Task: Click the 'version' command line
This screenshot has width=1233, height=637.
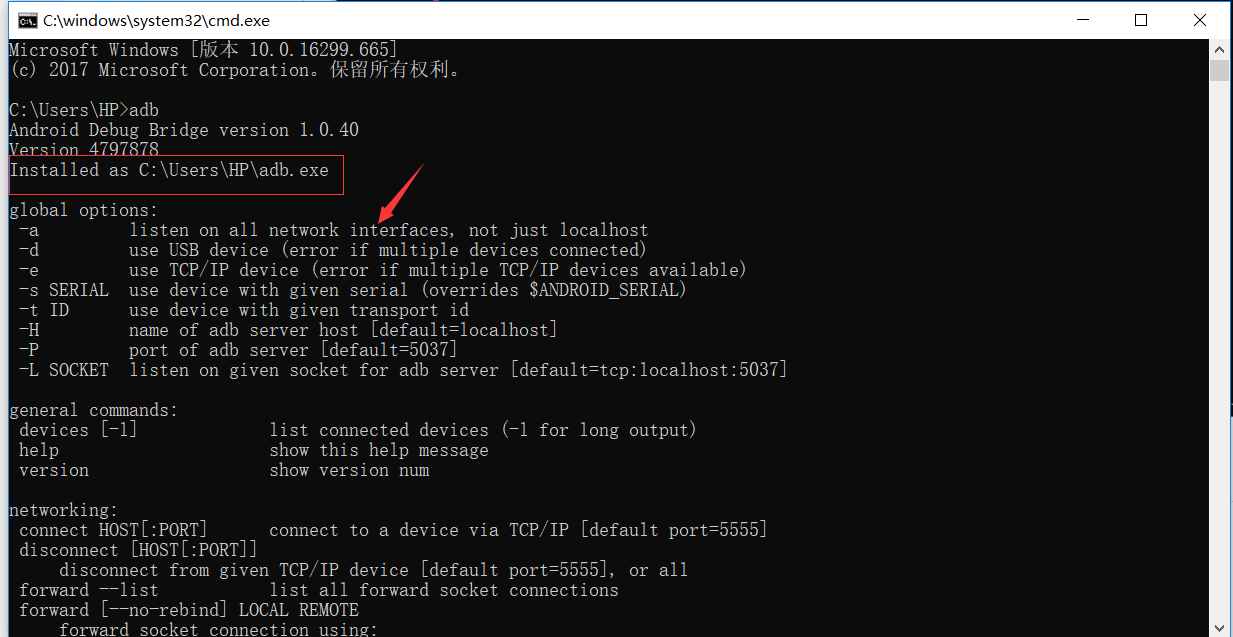Action: coord(53,469)
